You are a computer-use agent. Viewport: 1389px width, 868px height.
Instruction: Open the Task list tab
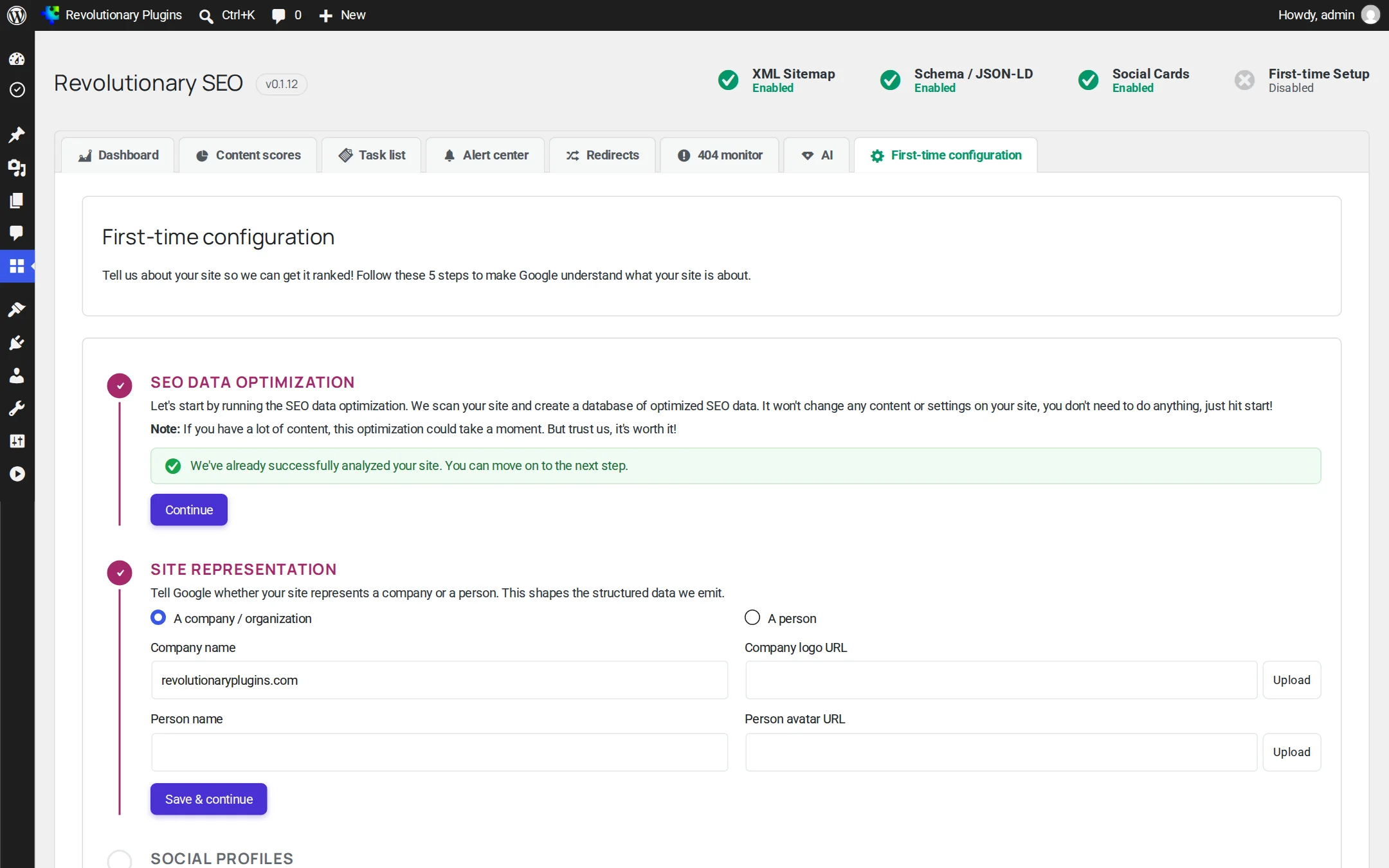pos(372,155)
